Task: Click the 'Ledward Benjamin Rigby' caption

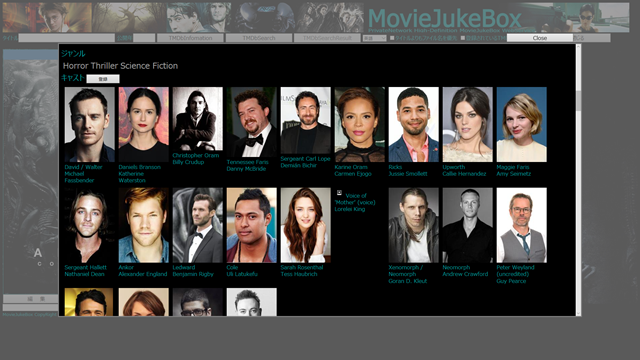Action: 193,271
